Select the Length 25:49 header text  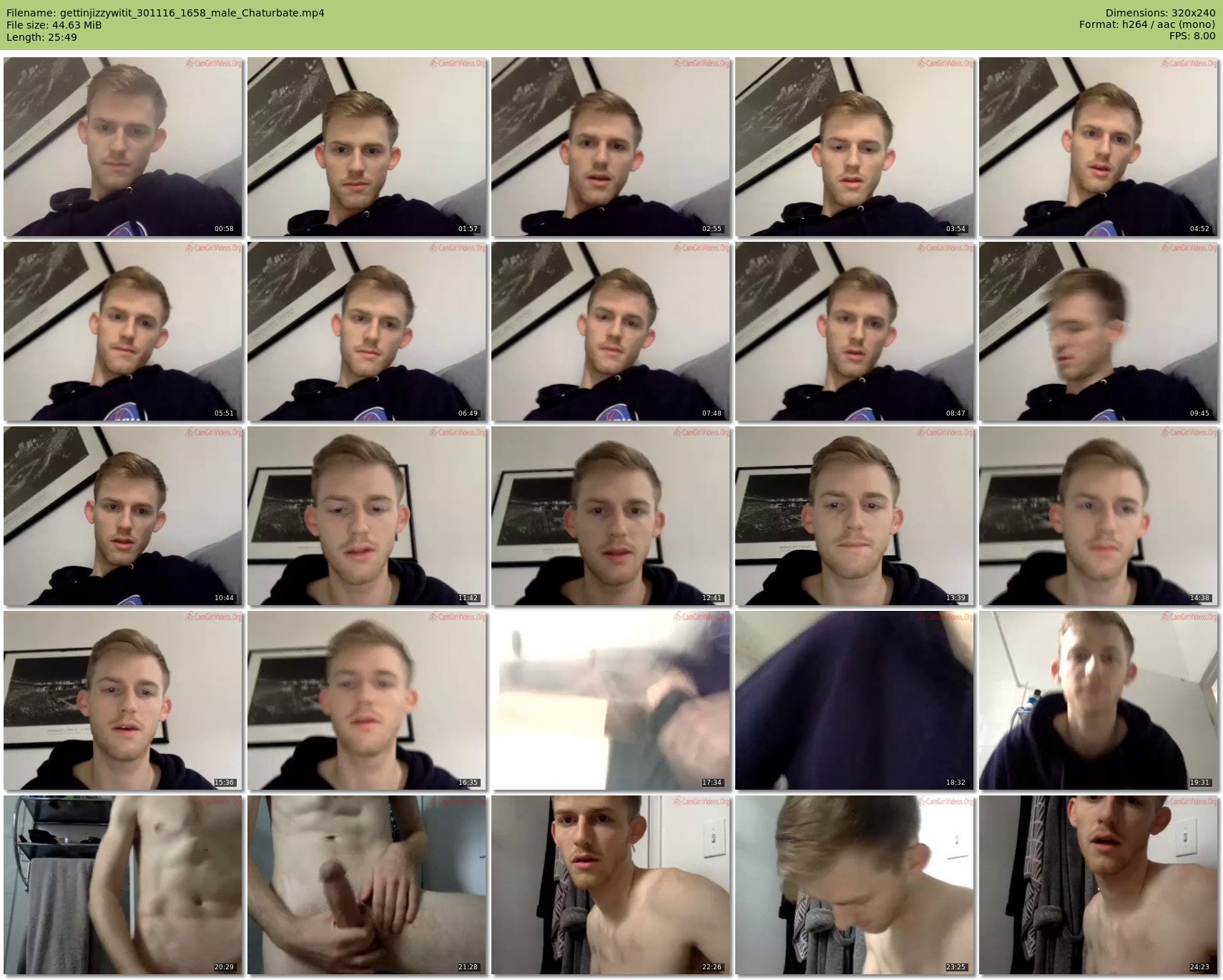click(41, 37)
